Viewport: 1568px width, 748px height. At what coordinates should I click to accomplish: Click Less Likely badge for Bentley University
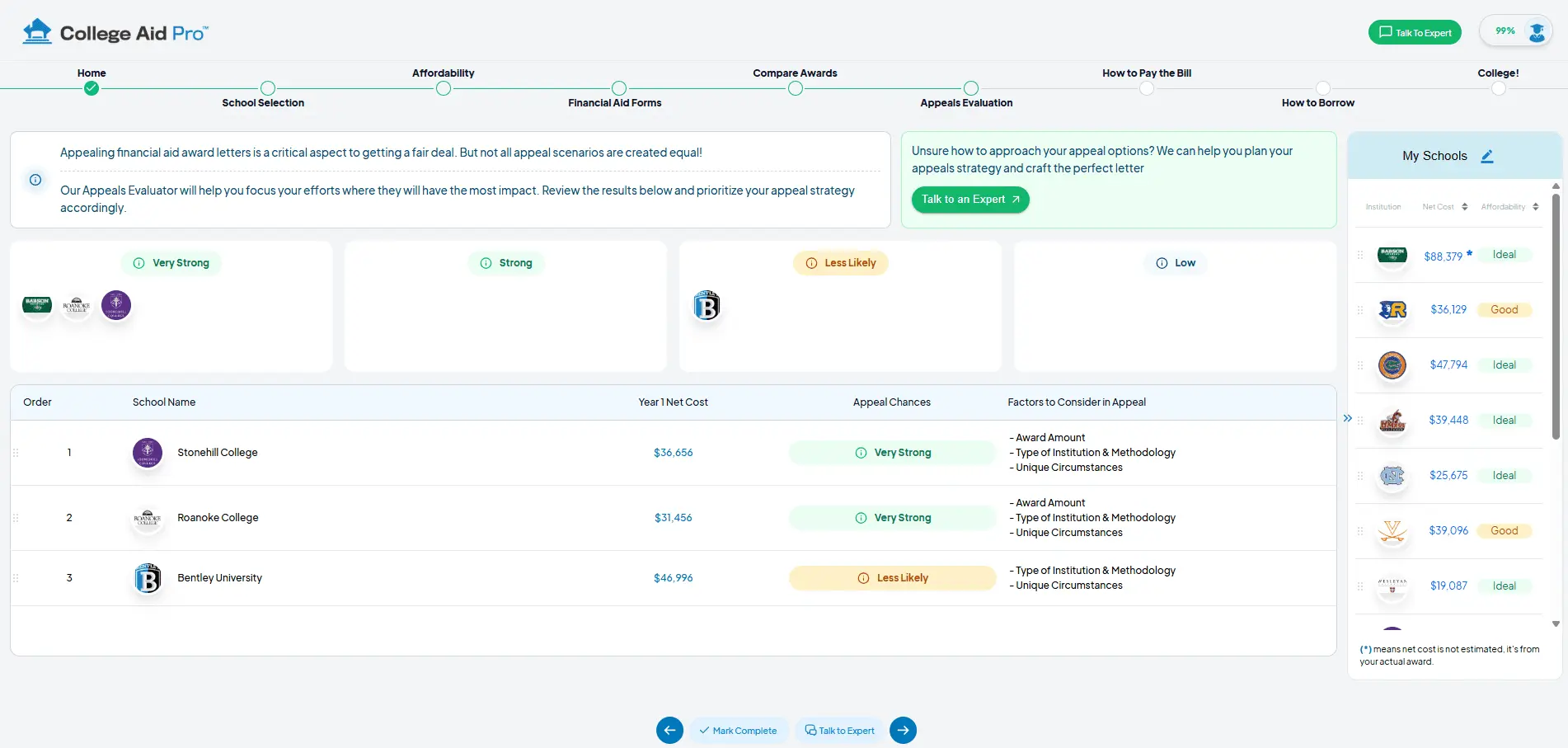(x=893, y=578)
